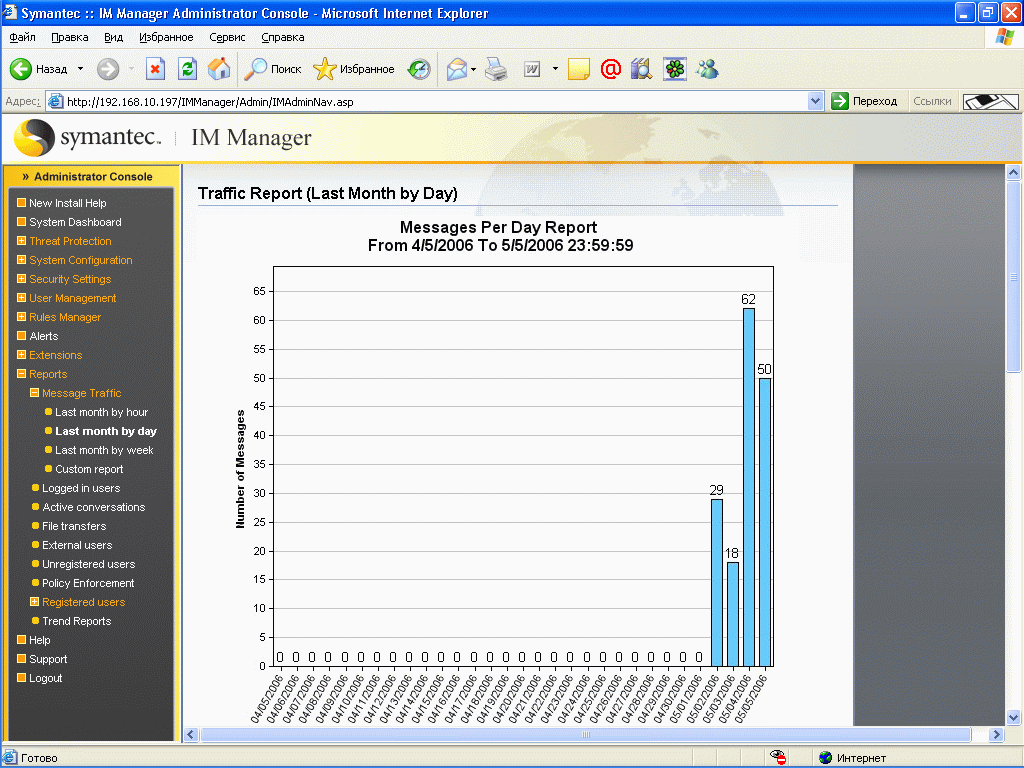
Task: Go to the browser Home page icon
Action: 218,69
